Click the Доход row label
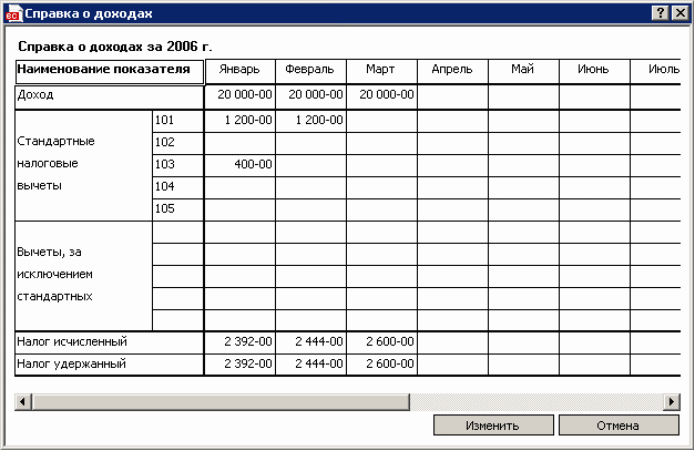The image size is (694, 450). [x=109, y=97]
